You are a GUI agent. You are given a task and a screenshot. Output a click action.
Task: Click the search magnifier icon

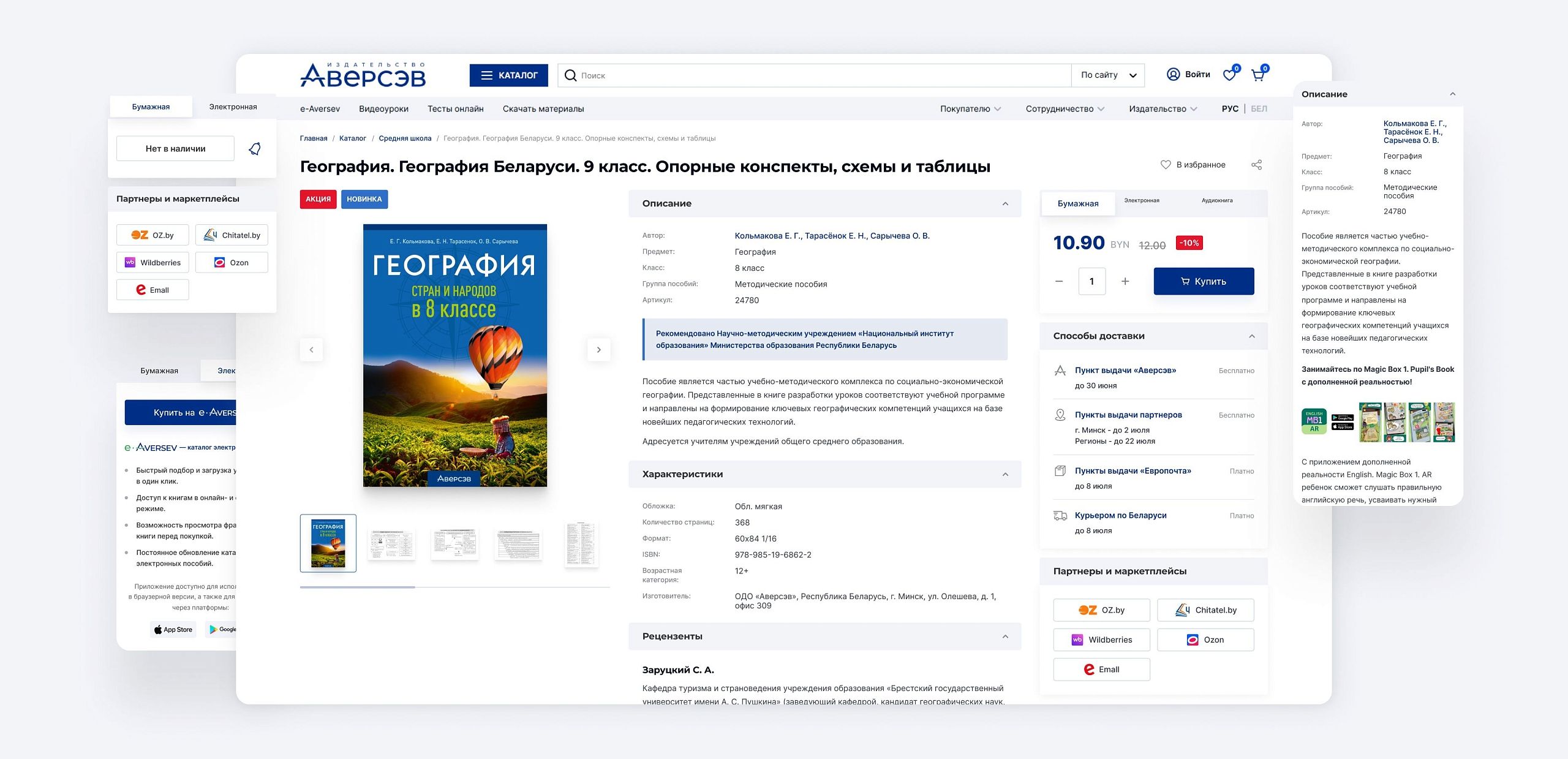[x=570, y=75]
